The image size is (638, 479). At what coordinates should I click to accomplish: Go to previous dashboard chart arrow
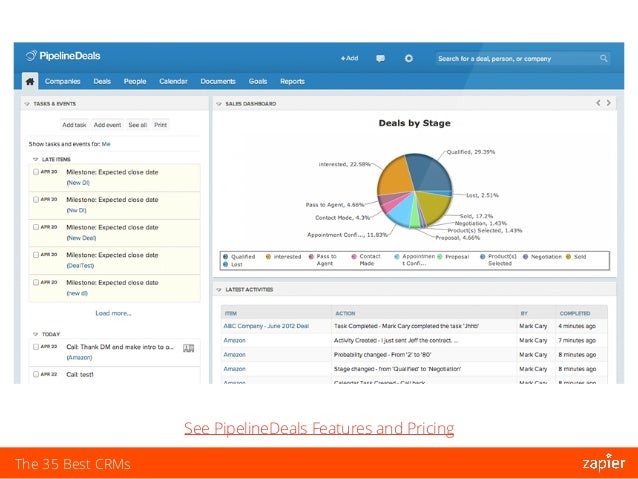(598, 103)
